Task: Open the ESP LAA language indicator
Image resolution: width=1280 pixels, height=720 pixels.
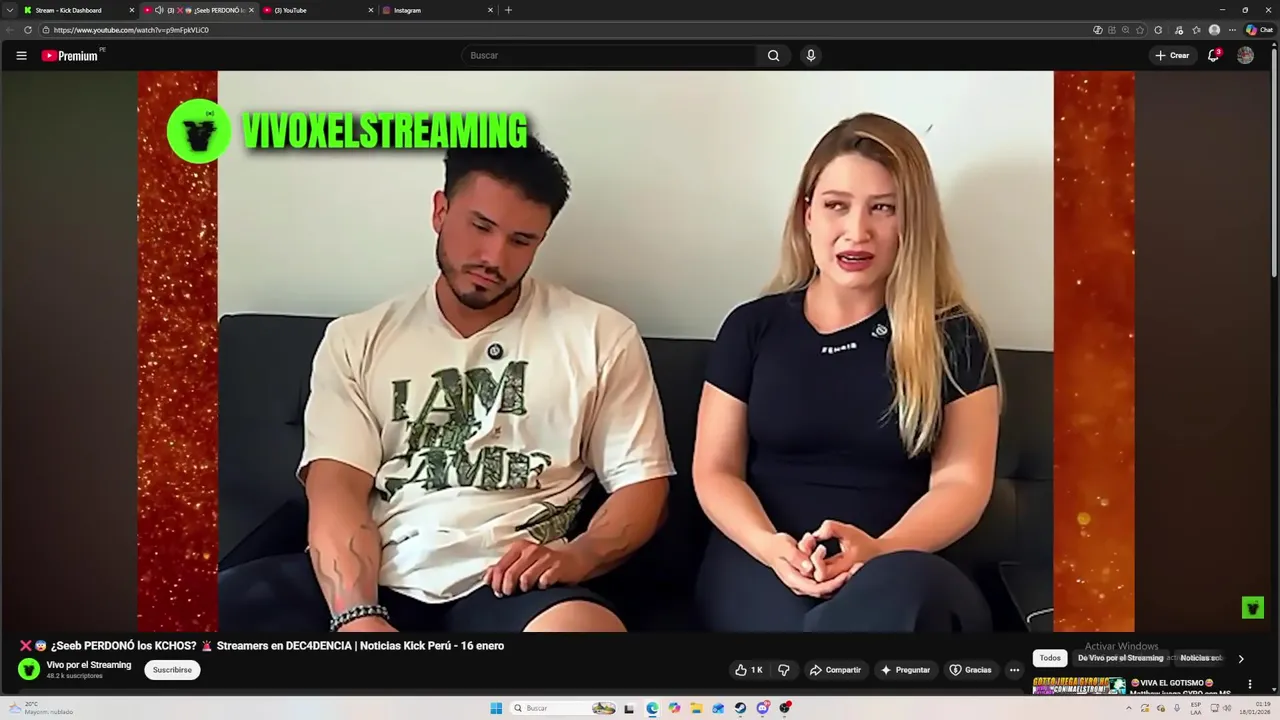Action: click(1196, 708)
